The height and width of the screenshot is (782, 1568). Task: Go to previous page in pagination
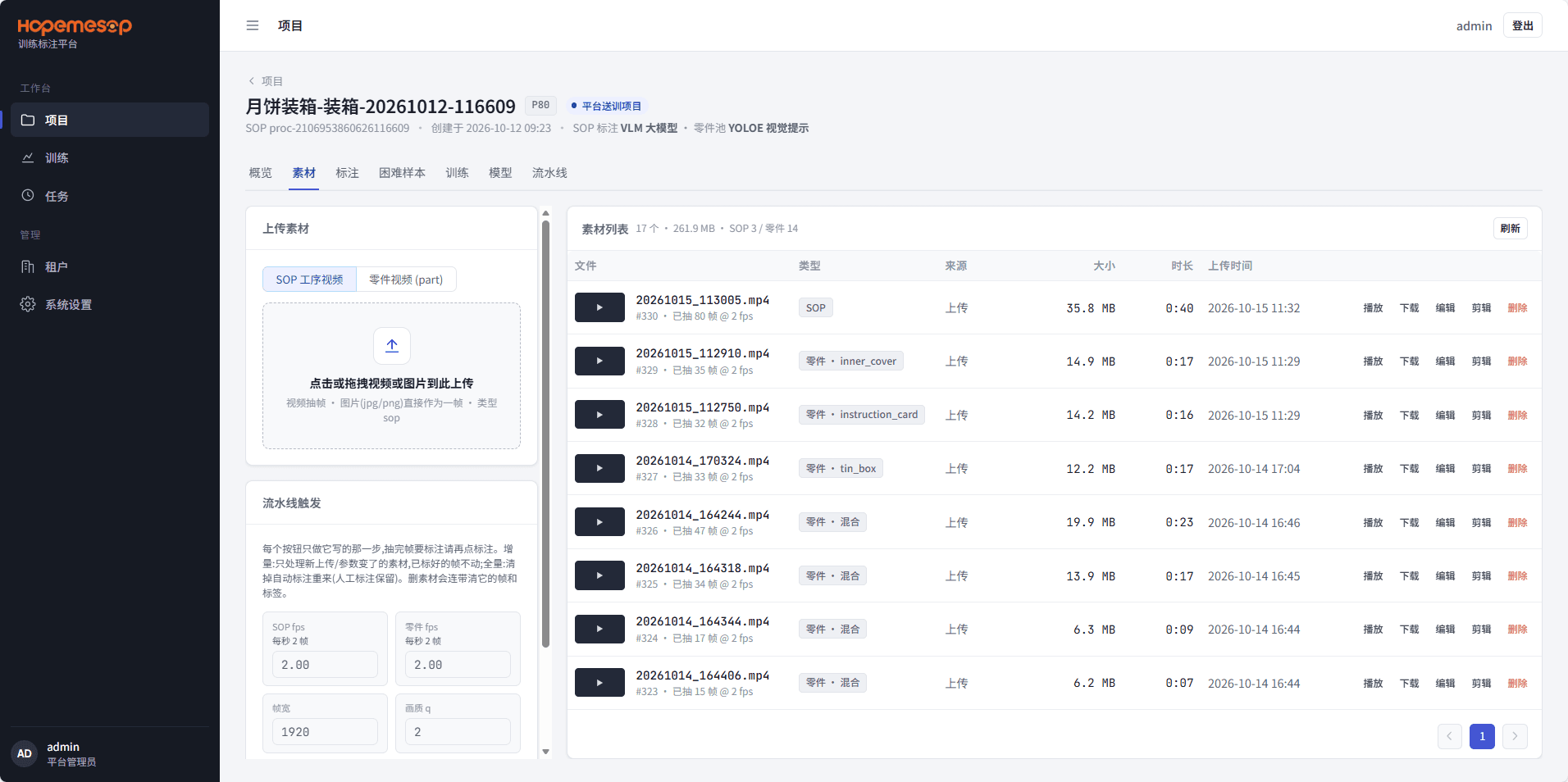1450,736
